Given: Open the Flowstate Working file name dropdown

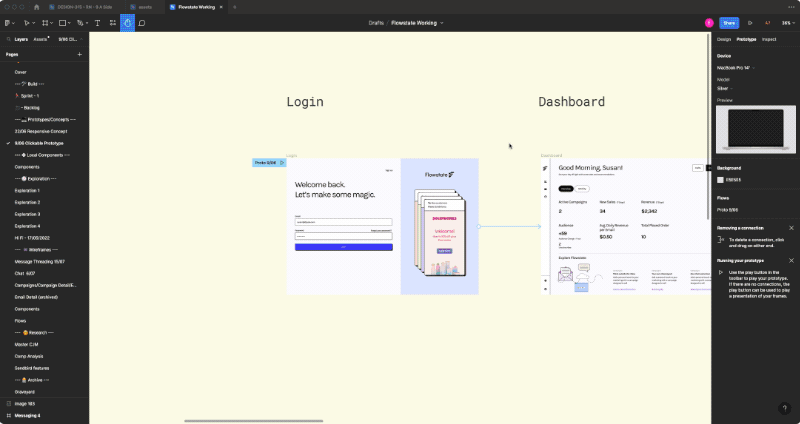Looking at the screenshot, I should click(442, 23).
